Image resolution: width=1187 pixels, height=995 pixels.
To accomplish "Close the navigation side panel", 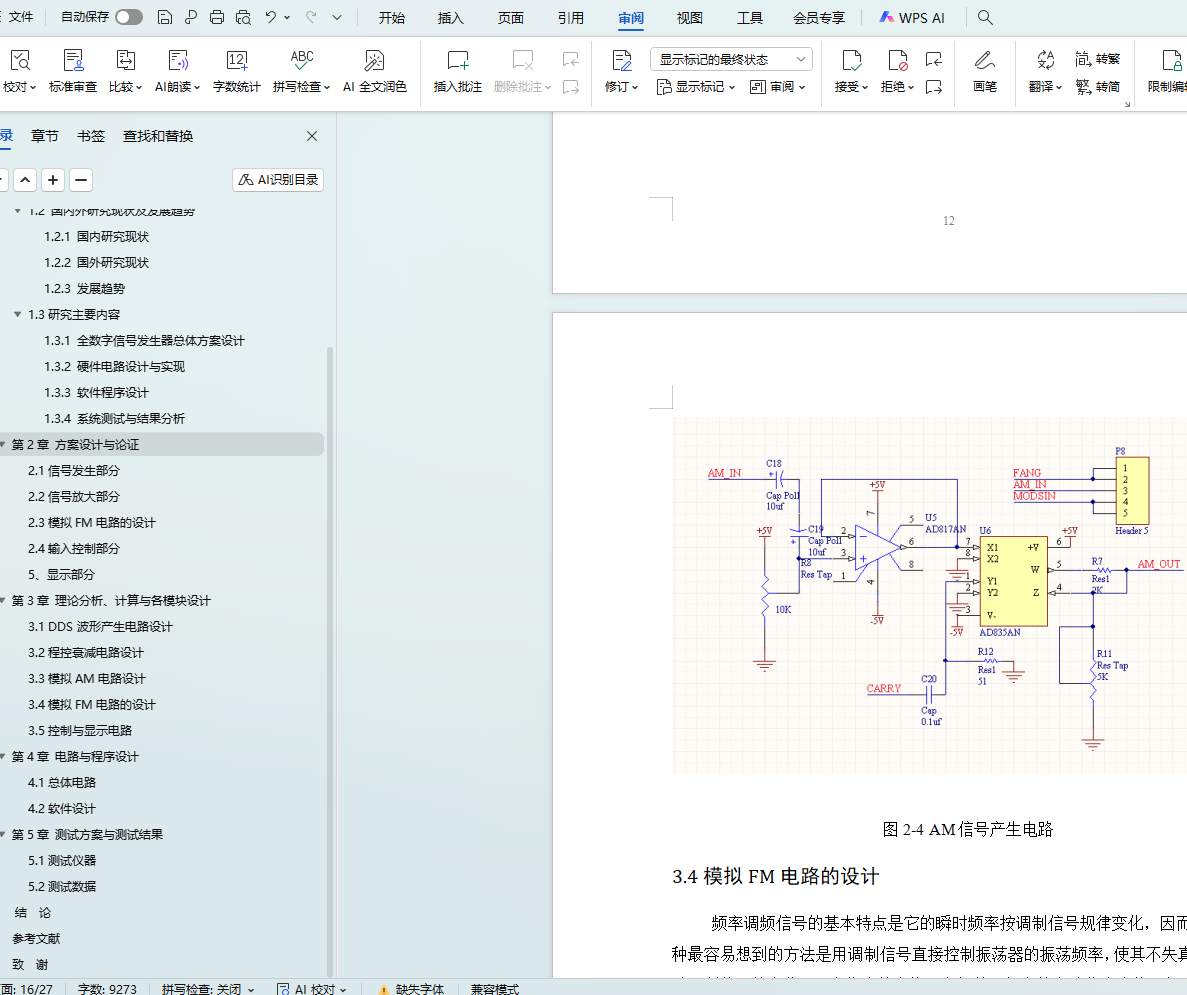I will pyautogui.click(x=312, y=136).
